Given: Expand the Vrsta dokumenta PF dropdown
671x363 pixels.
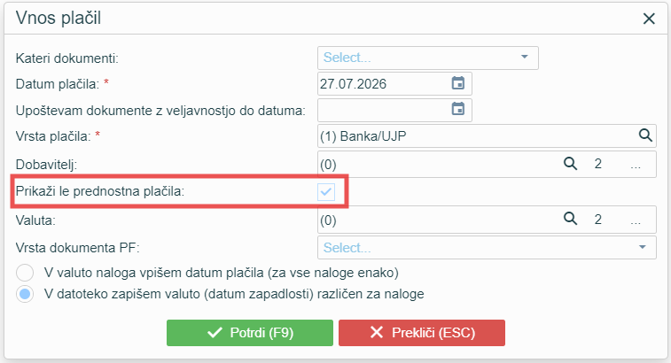Looking at the screenshot, I should [487, 247].
